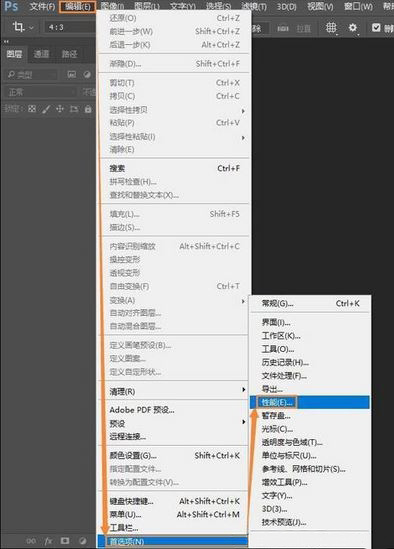Screen dimensions: 394x549
Task: Switch to the 路径 (Paths) tab
Action: click(x=69, y=54)
